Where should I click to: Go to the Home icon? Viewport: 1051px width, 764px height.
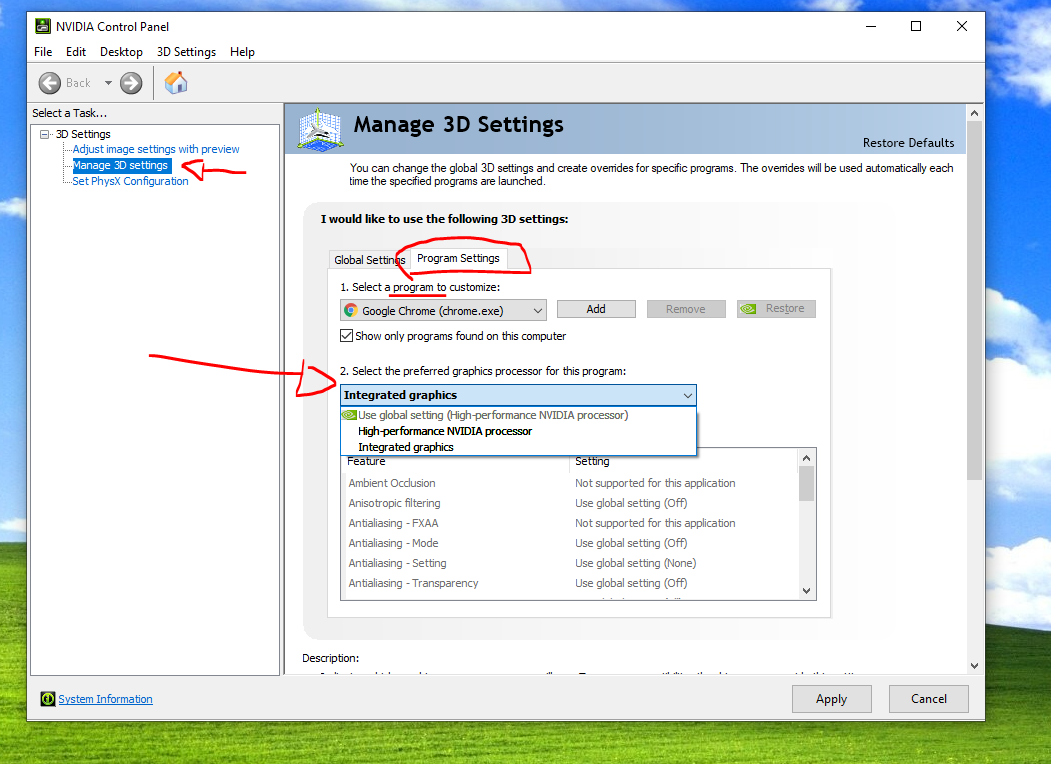coord(176,83)
